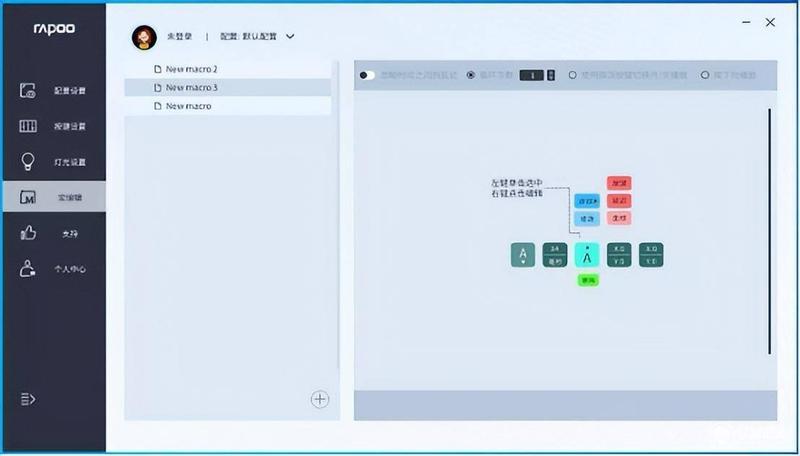The height and width of the screenshot is (456, 800).
Task: Open the lighting settings bulb icon
Action: [28, 161]
